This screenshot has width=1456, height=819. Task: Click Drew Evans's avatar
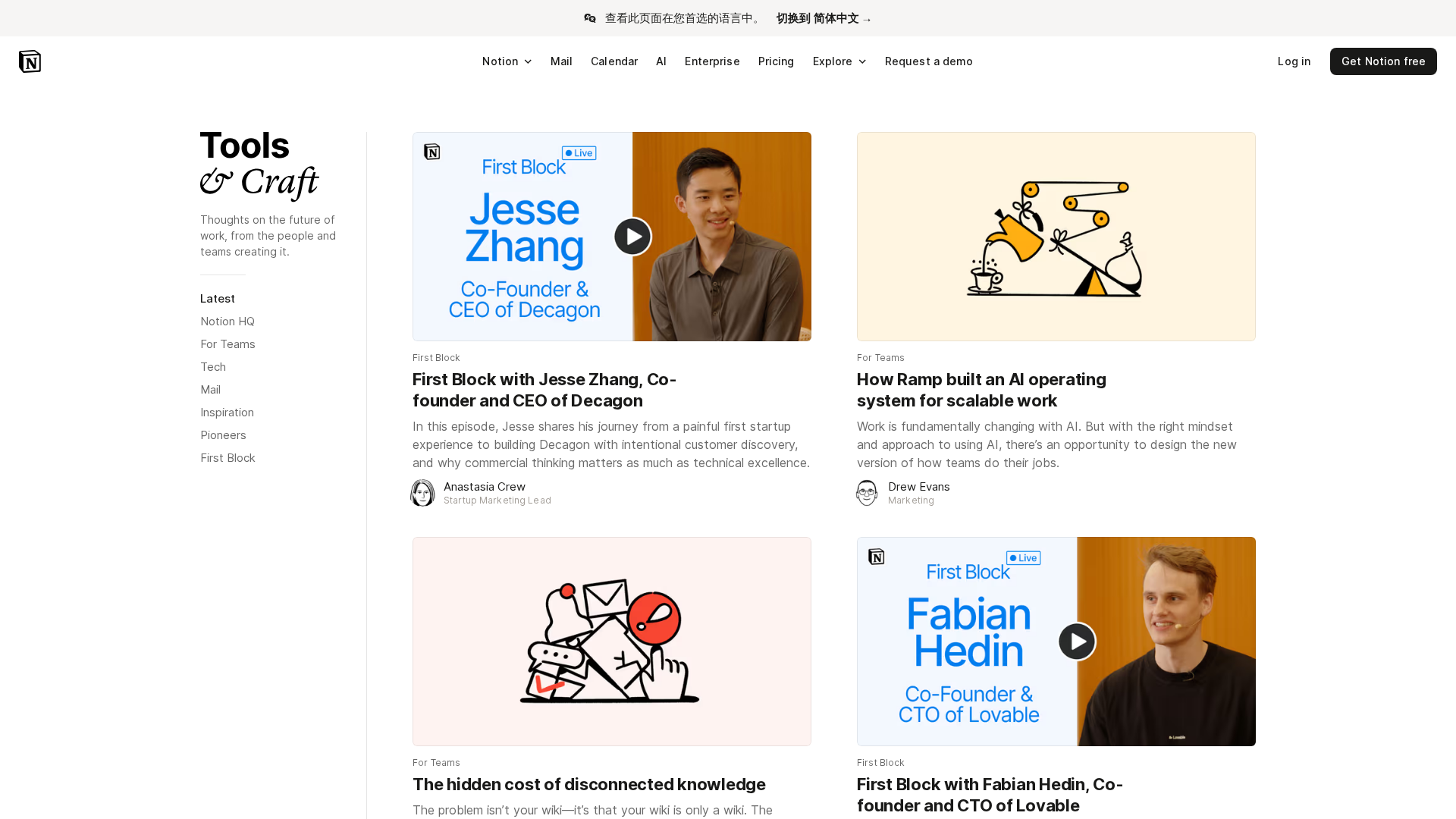(867, 493)
